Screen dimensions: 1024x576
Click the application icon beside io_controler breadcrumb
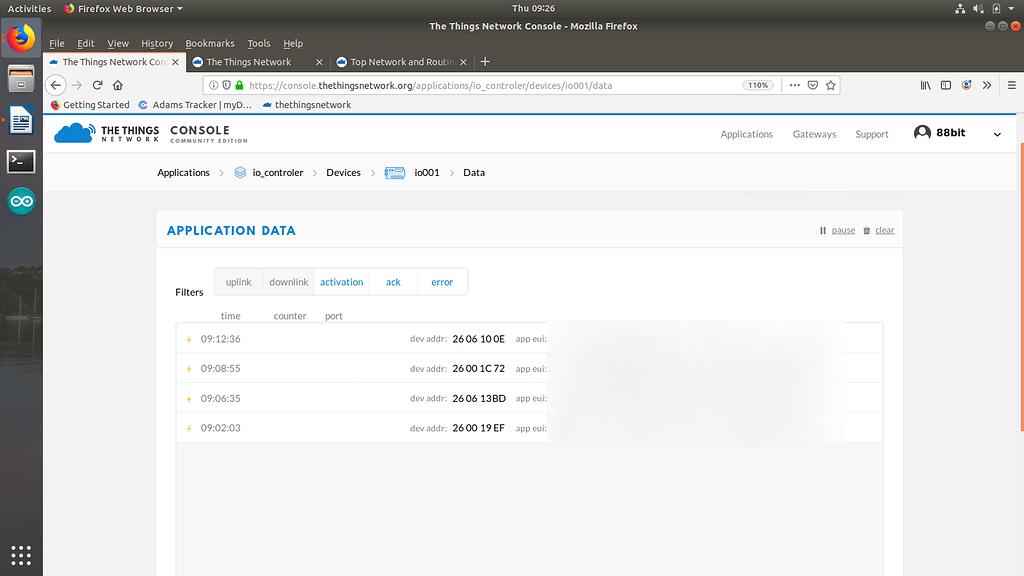(x=239, y=172)
